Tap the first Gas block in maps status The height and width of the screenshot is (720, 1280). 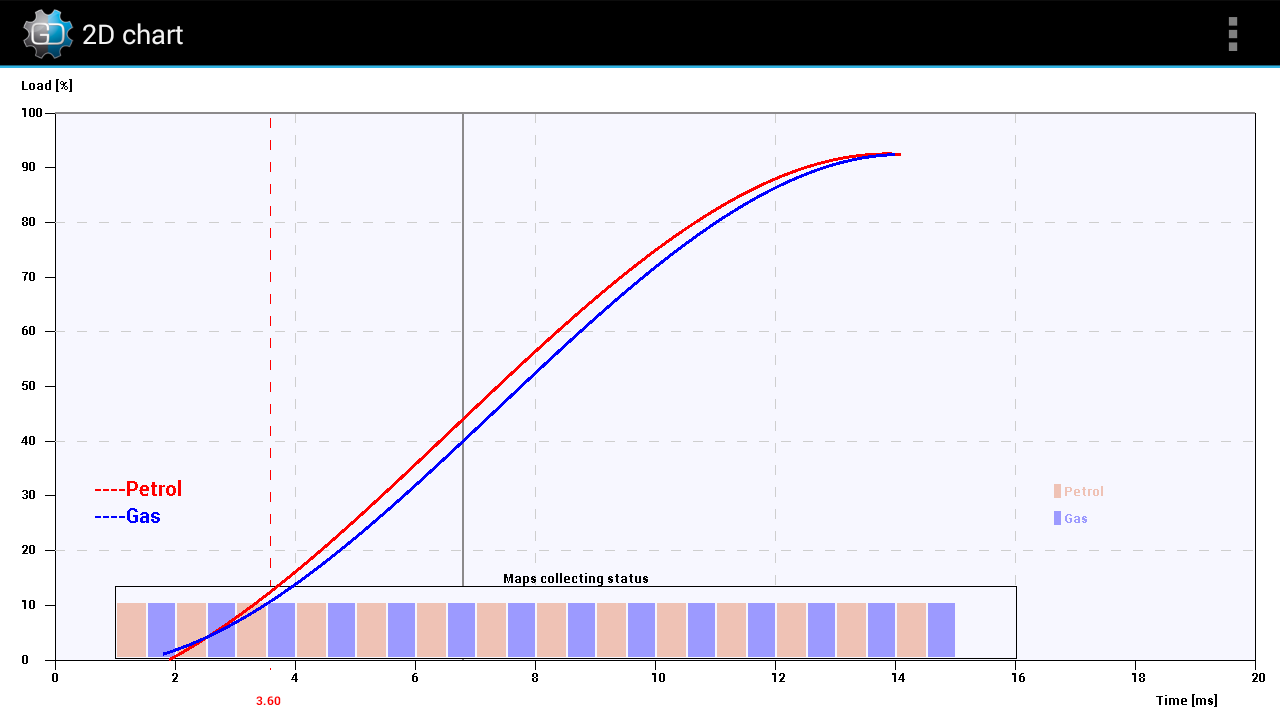pos(161,630)
